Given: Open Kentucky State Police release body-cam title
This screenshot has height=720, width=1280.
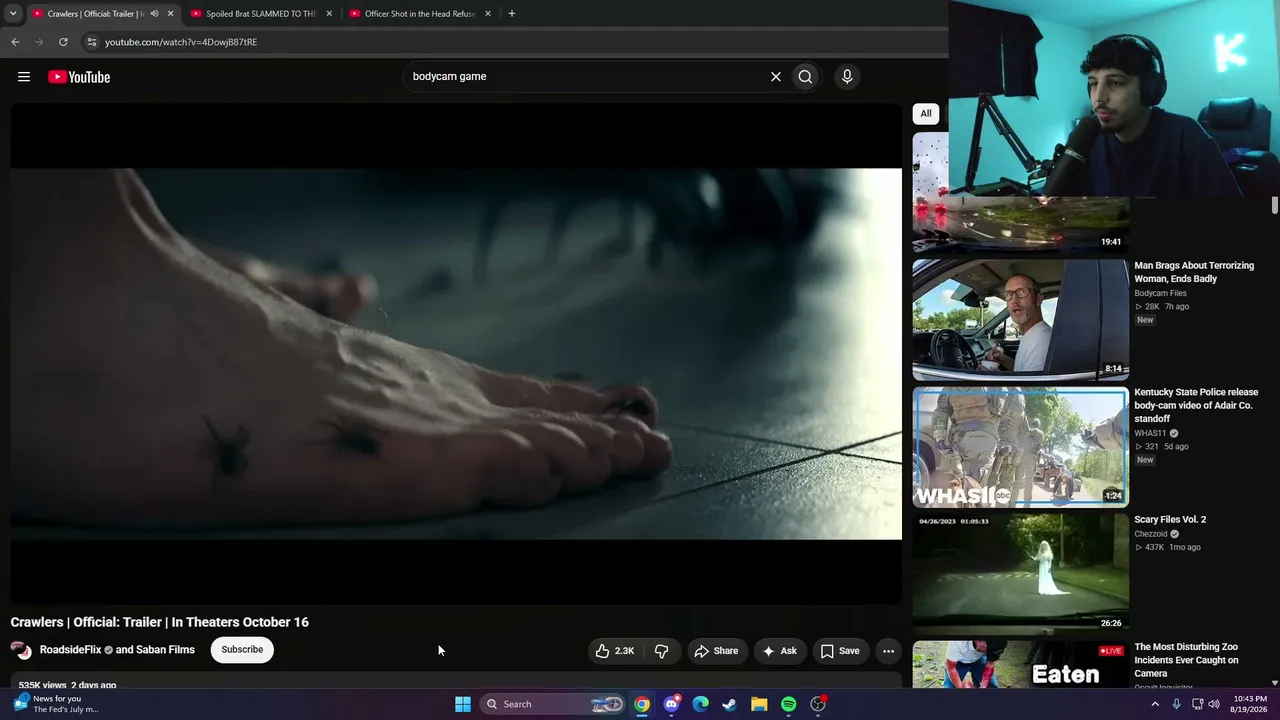Looking at the screenshot, I should click(1196, 405).
